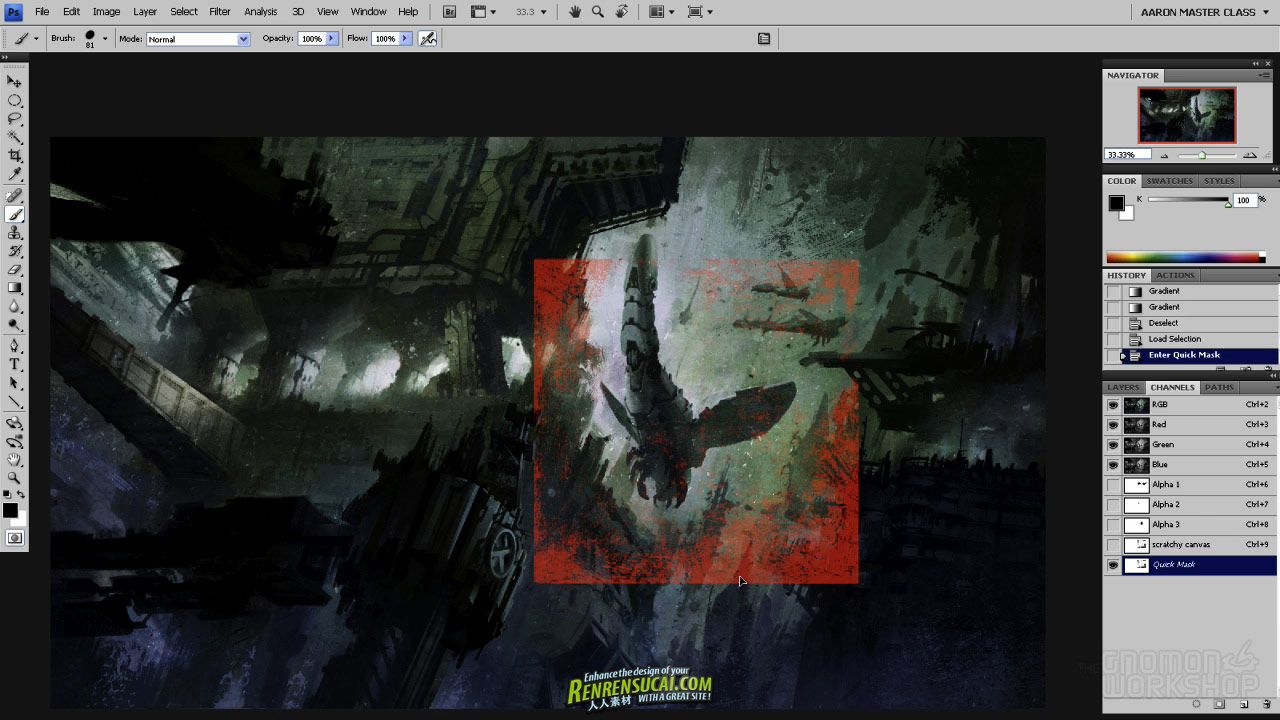The width and height of the screenshot is (1280, 720).
Task: Click the Zoom tool in the application bar
Action: click(x=598, y=12)
